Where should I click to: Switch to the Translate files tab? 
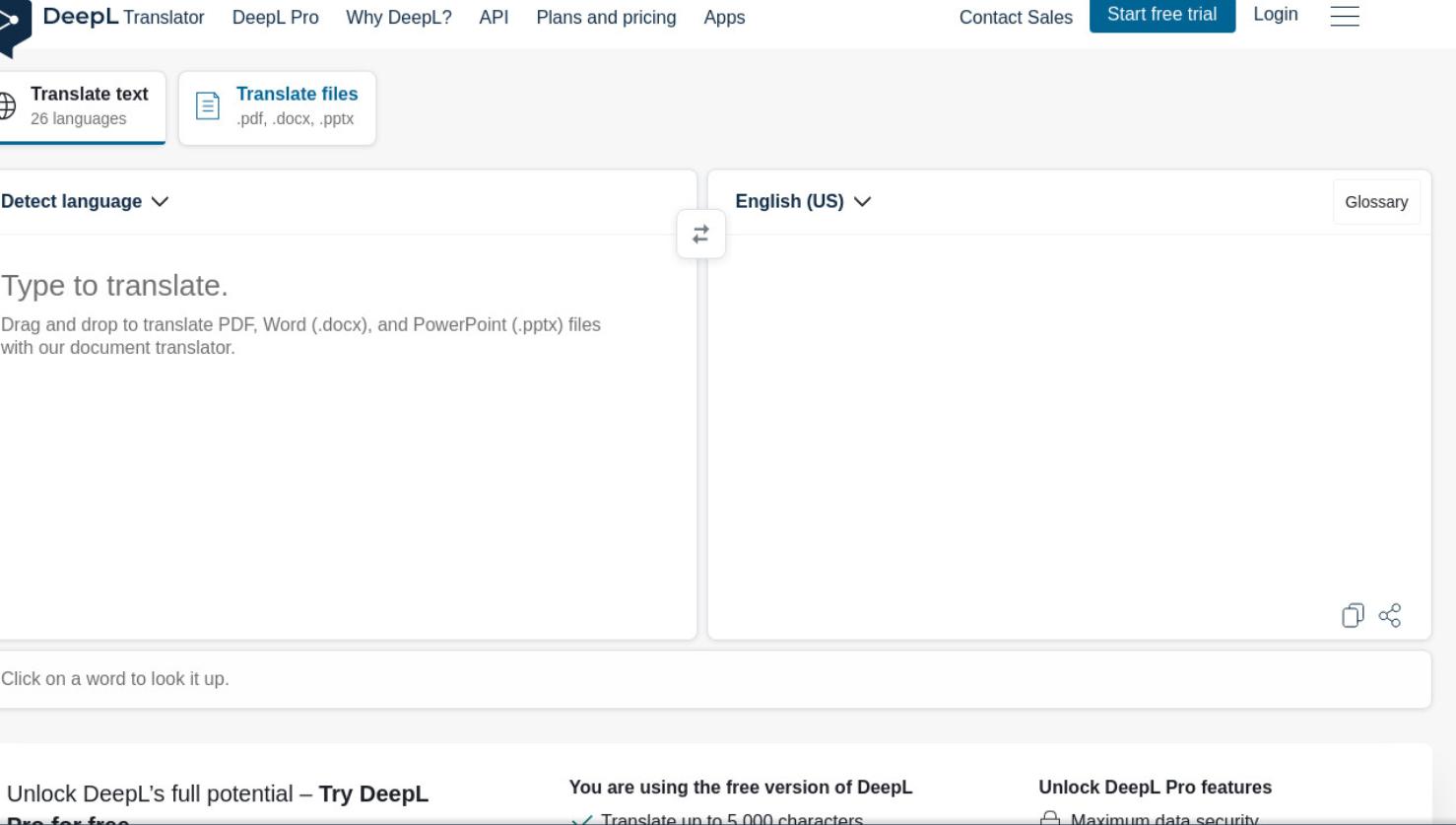tap(277, 107)
